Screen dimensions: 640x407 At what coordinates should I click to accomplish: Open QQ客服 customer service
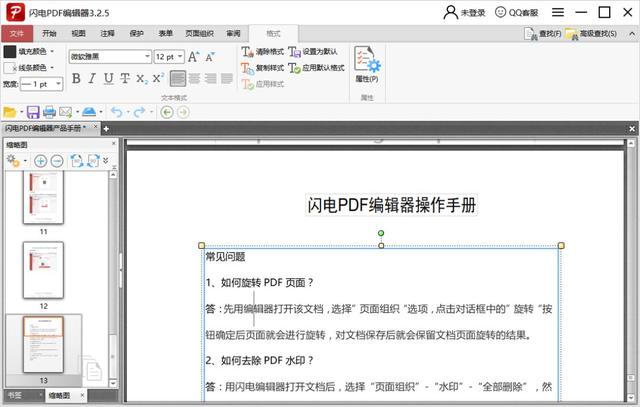[517, 12]
